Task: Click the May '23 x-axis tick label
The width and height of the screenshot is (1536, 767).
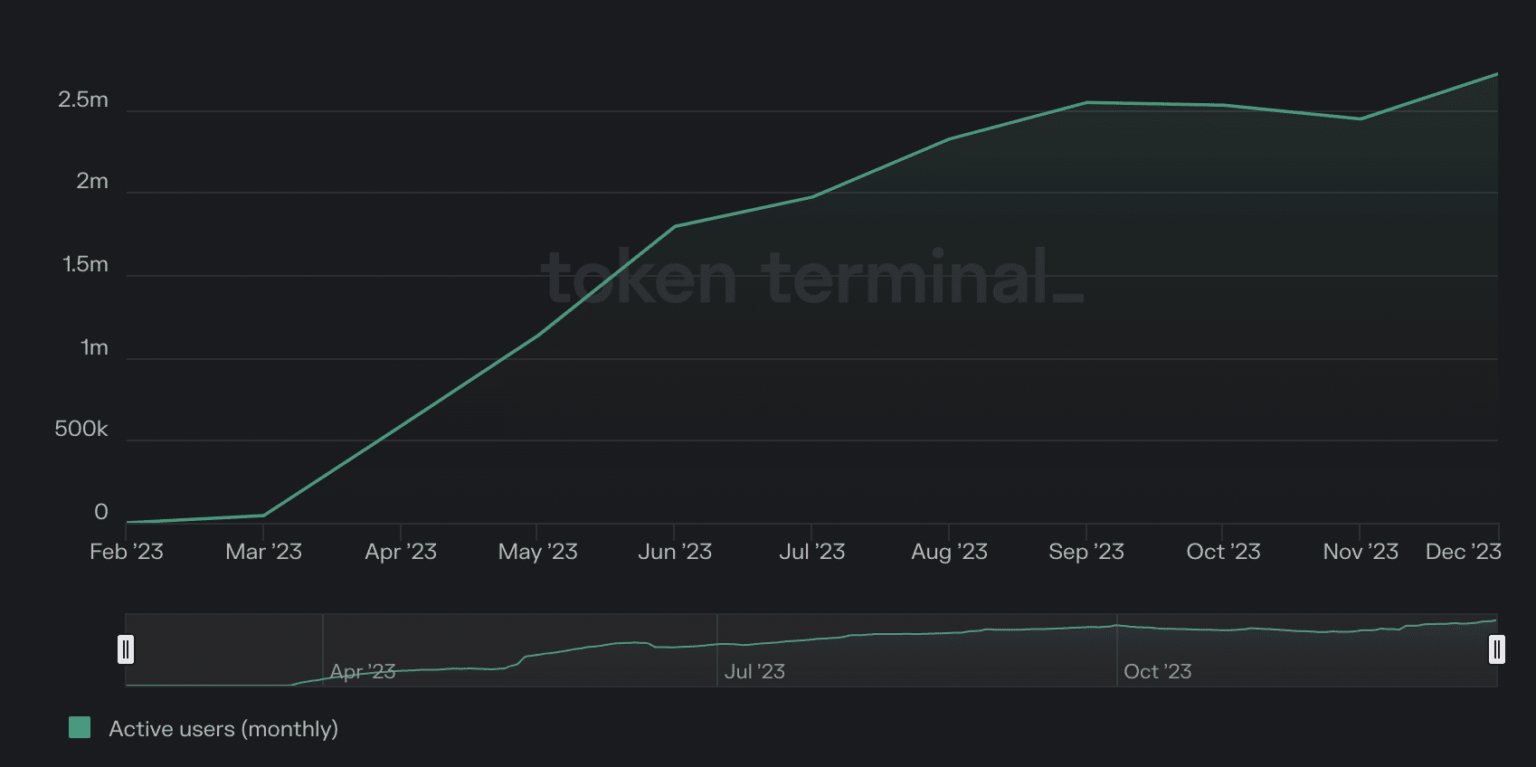Action: click(538, 552)
